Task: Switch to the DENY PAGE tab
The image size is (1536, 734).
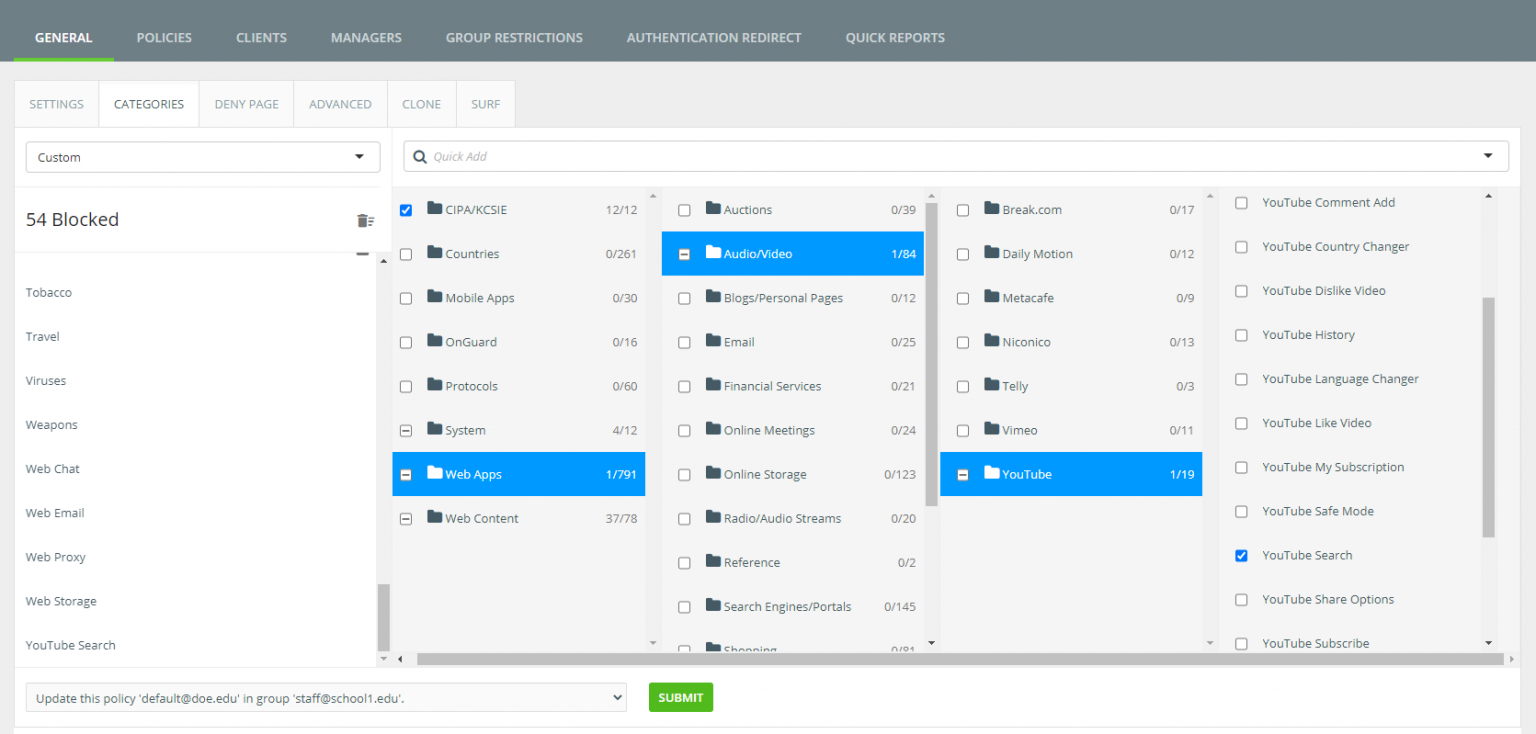Action: [245, 103]
